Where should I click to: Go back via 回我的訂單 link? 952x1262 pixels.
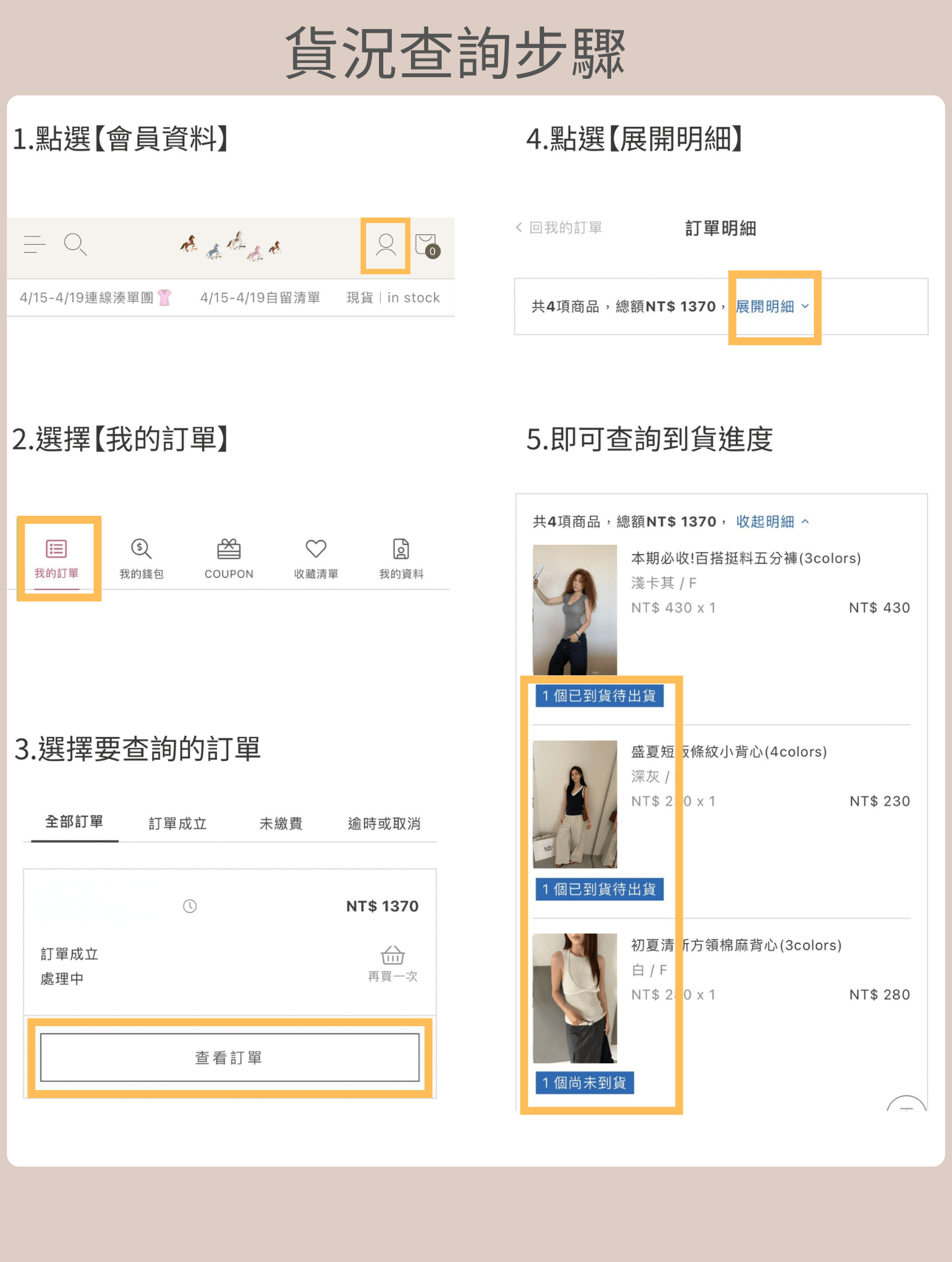(559, 228)
